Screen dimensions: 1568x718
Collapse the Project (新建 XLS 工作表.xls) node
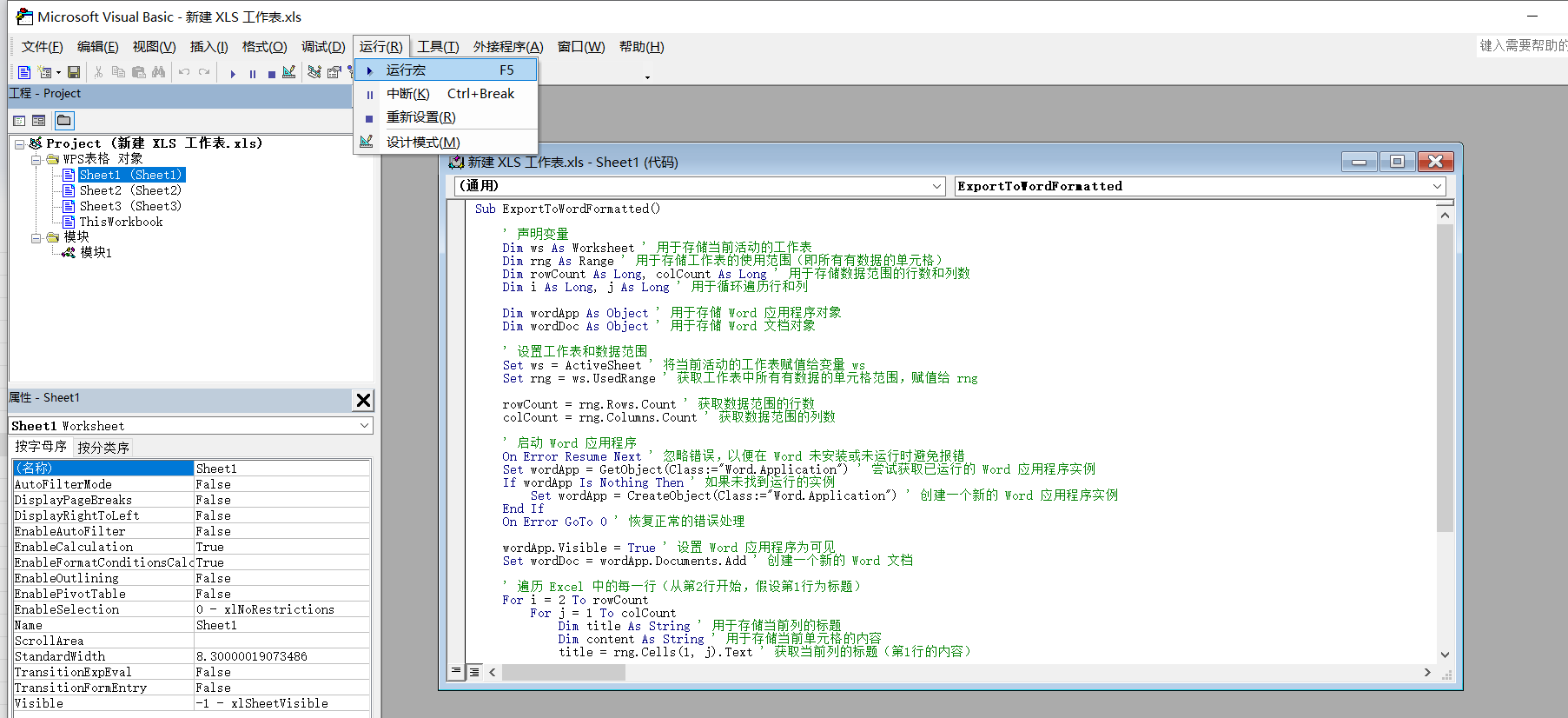click(20, 144)
